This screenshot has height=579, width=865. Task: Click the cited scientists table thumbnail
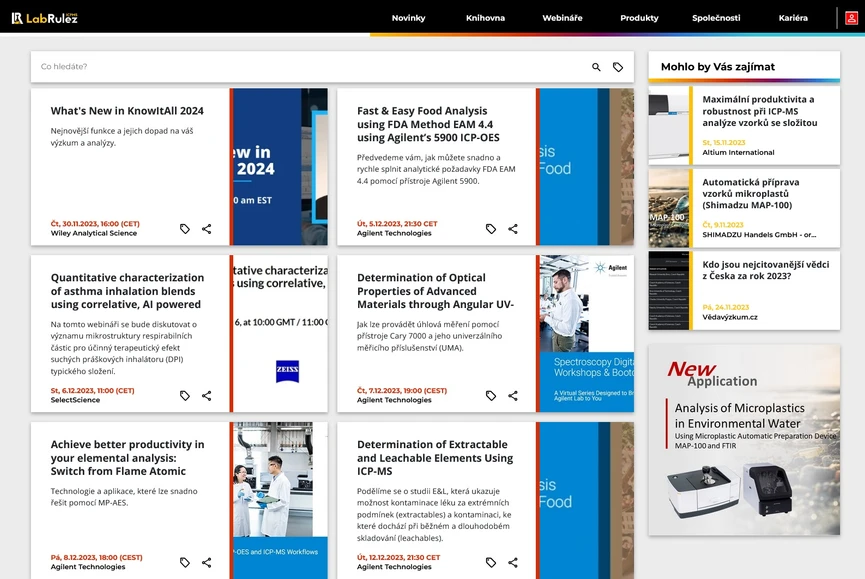point(669,291)
